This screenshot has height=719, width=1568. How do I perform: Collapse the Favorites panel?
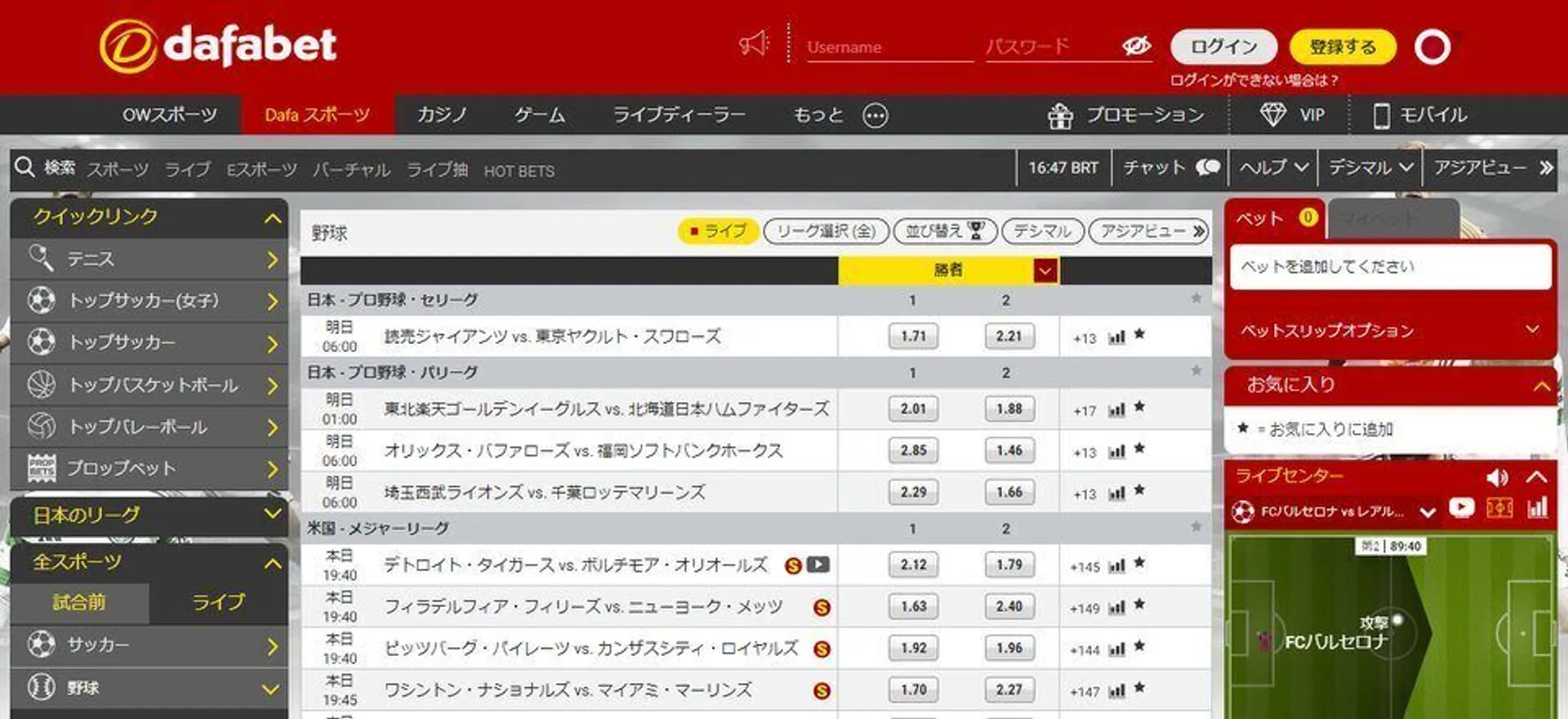coord(1542,386)
